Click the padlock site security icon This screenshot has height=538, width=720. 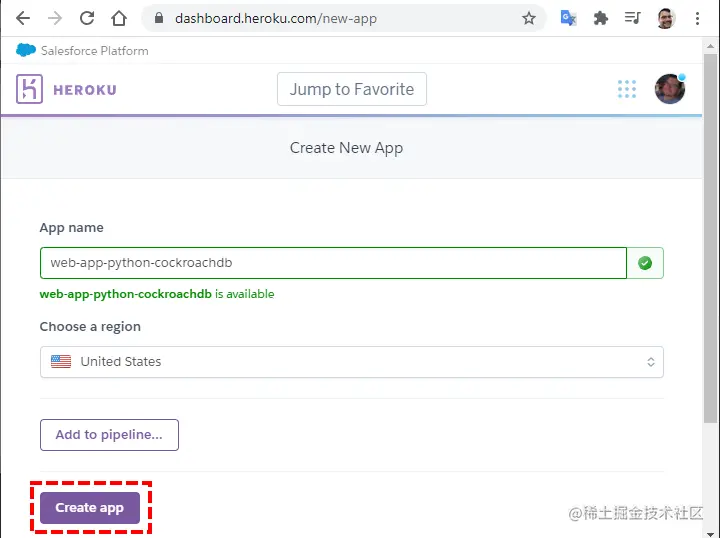(159, 18)
